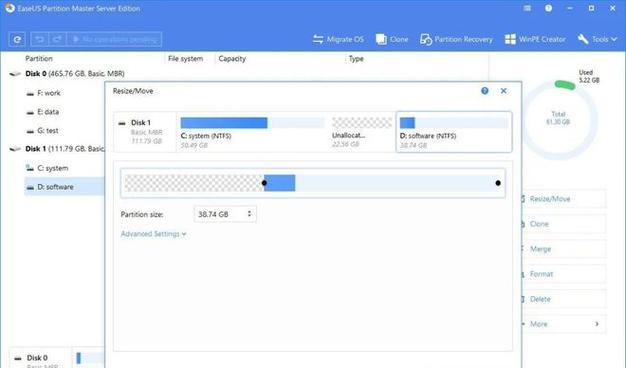Viewport: 626px width, 368px height.
Task: Expand Advanced Settings
Action: click(153, 234)
